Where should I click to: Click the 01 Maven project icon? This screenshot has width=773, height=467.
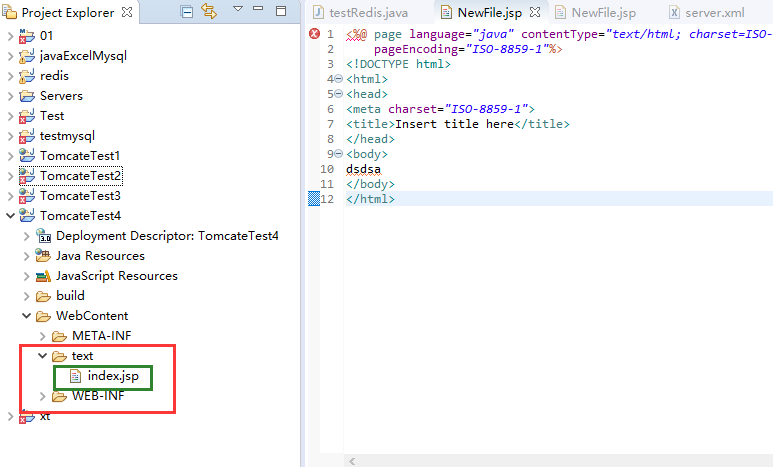pyautogui.click(x=27, y=36)
